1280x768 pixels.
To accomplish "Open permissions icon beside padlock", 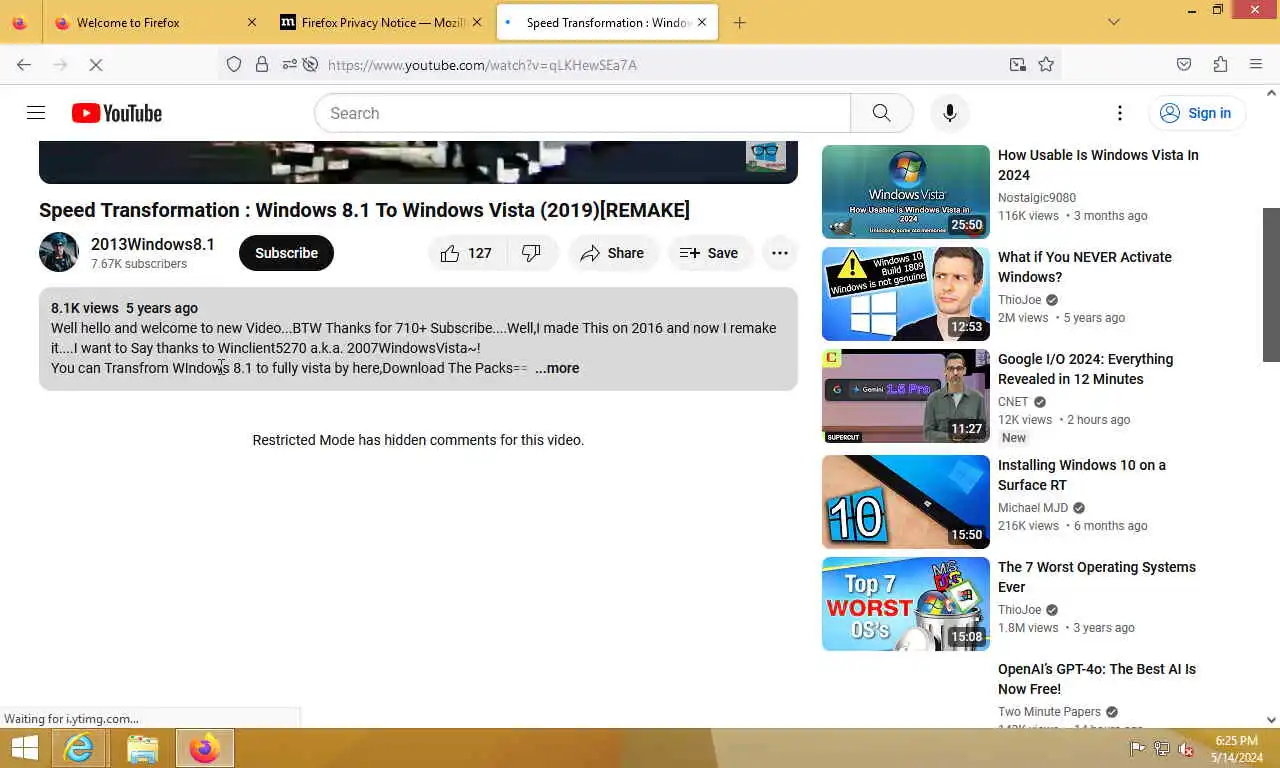I will click(x=289, y=64).
